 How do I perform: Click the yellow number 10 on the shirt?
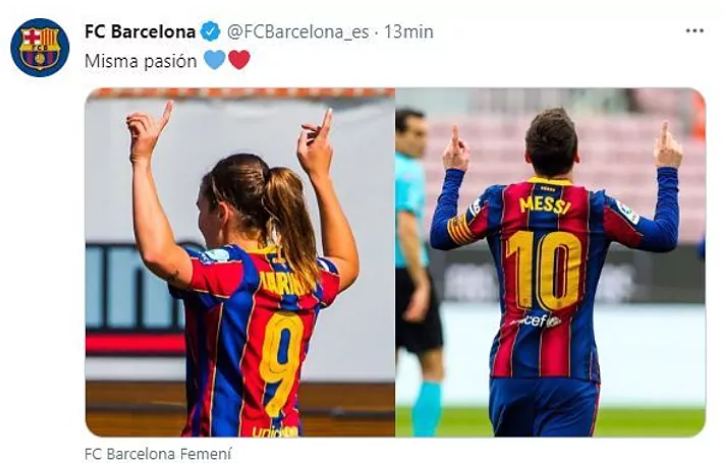(544, 271)
